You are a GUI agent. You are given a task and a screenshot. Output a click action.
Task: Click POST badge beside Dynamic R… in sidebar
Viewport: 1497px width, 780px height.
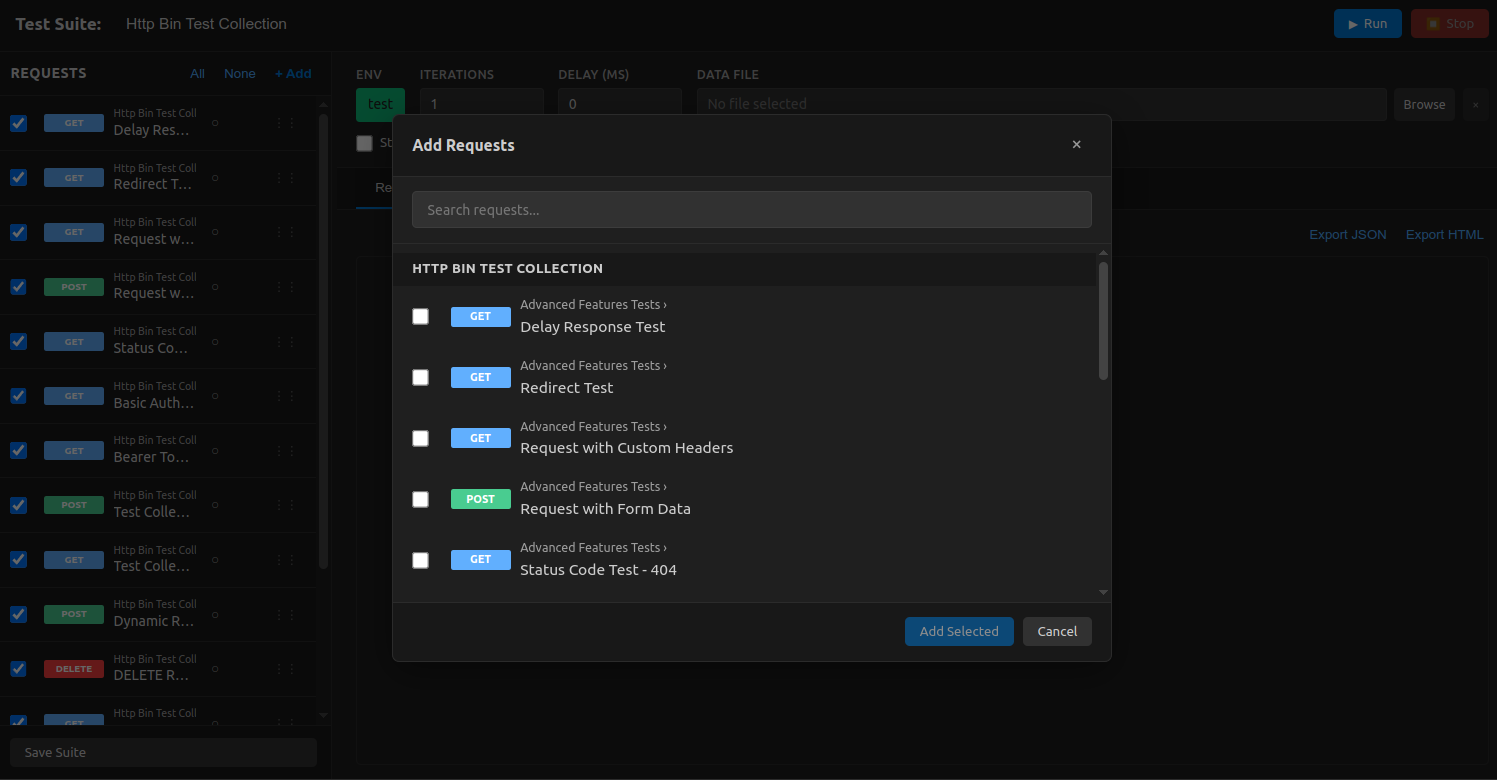pos(74,614)
